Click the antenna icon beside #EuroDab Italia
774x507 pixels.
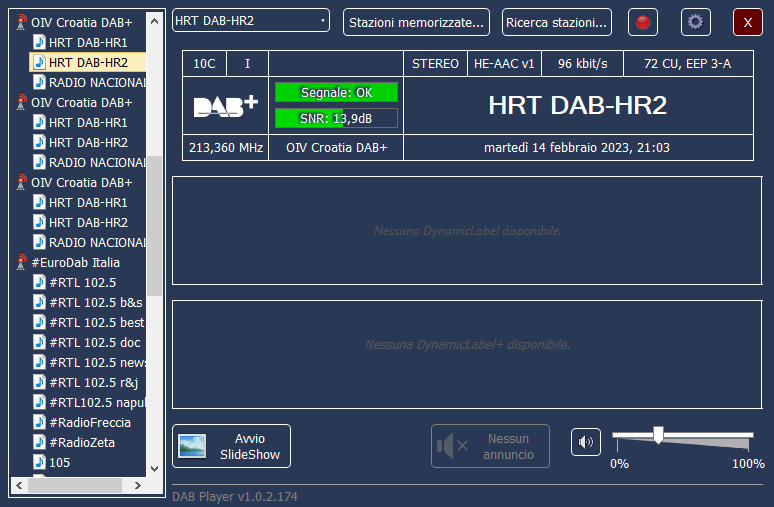21,262
